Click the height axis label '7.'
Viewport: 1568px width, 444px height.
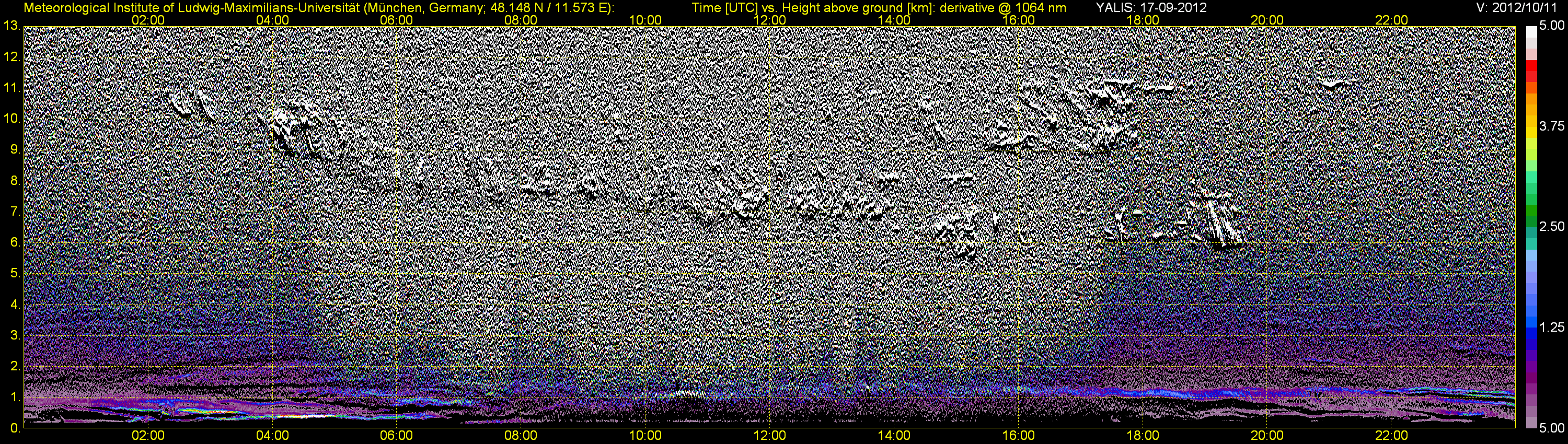15,212
